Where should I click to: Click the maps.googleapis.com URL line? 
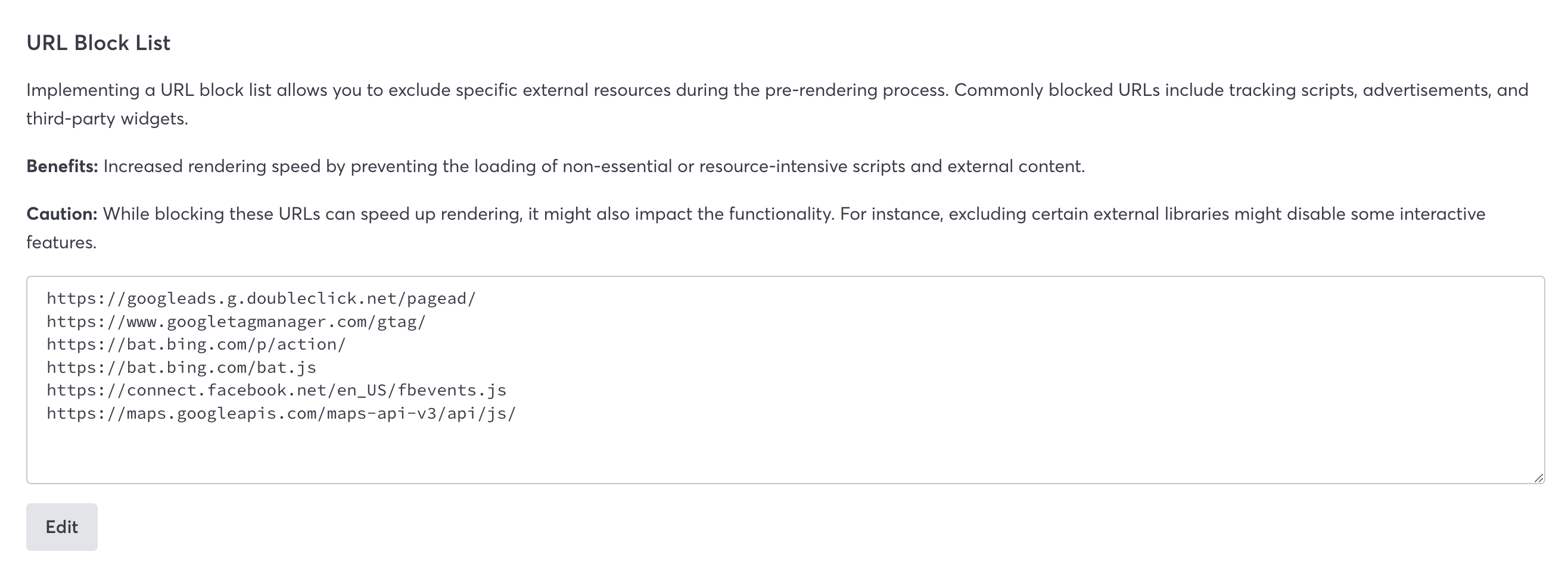click(x=281, y=413)
